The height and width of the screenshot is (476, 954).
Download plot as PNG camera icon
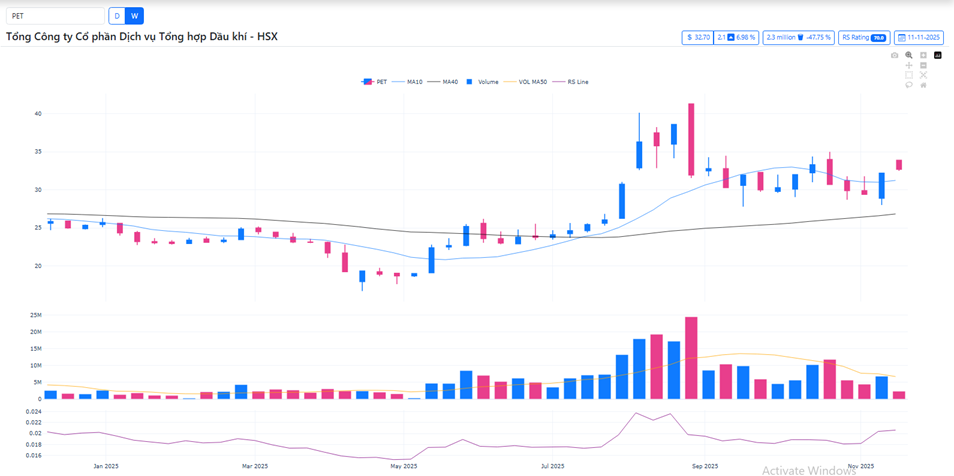(x=894, y=56)
